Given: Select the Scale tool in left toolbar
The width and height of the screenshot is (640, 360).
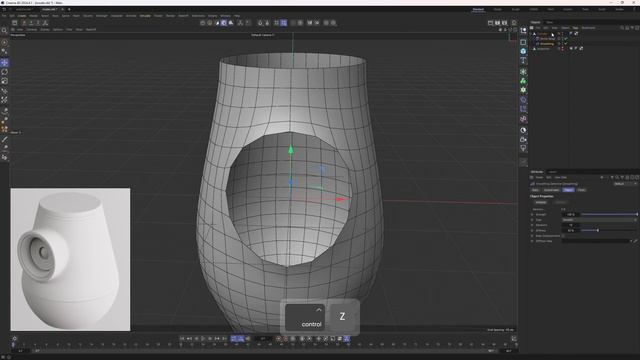Looking at the screenshot, I should [4, 81].
